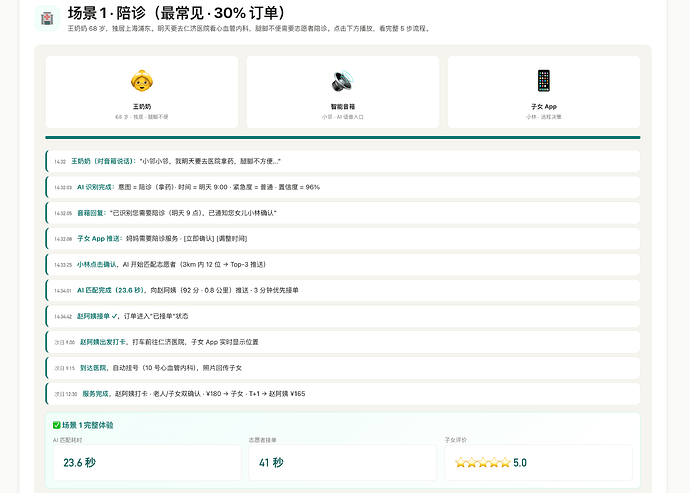
Task: Click the 41 秒 志愿者接单 stat card
Action: pyautogui.click(x=342, y=463)
